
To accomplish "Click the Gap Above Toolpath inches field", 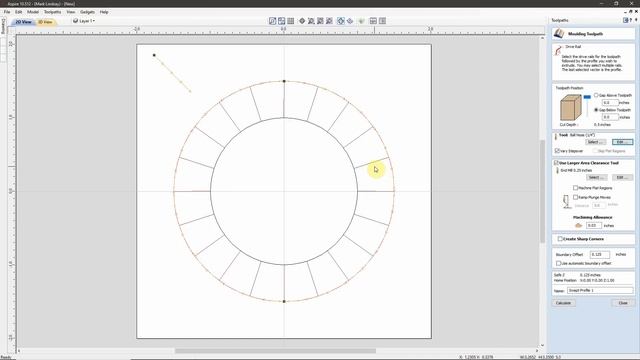I will tap(610, 102).
